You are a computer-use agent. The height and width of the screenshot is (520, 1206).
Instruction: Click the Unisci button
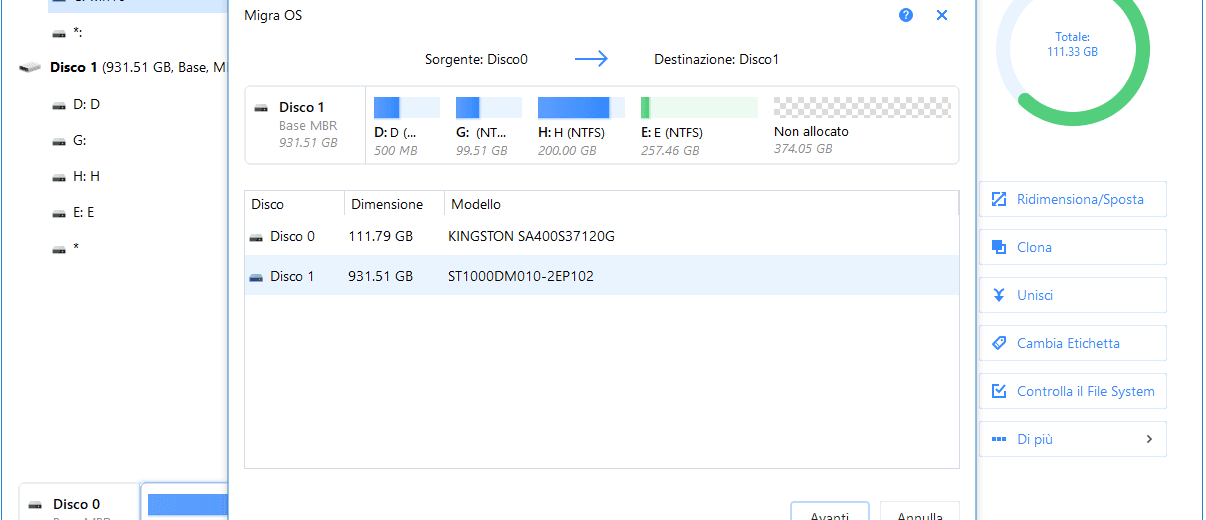(x=1073, y=295)
